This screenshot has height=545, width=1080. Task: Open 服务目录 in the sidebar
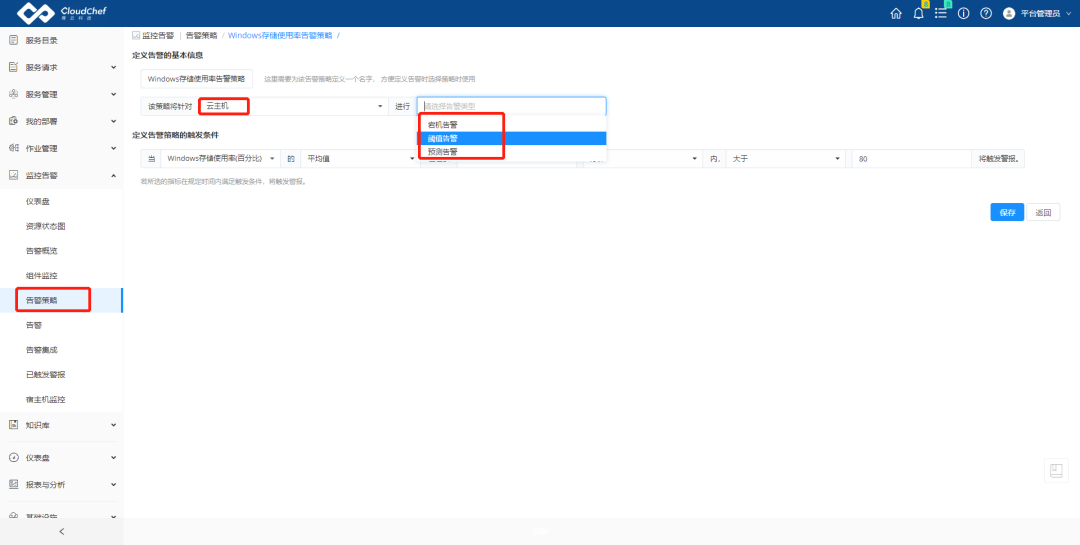point(41,40)
